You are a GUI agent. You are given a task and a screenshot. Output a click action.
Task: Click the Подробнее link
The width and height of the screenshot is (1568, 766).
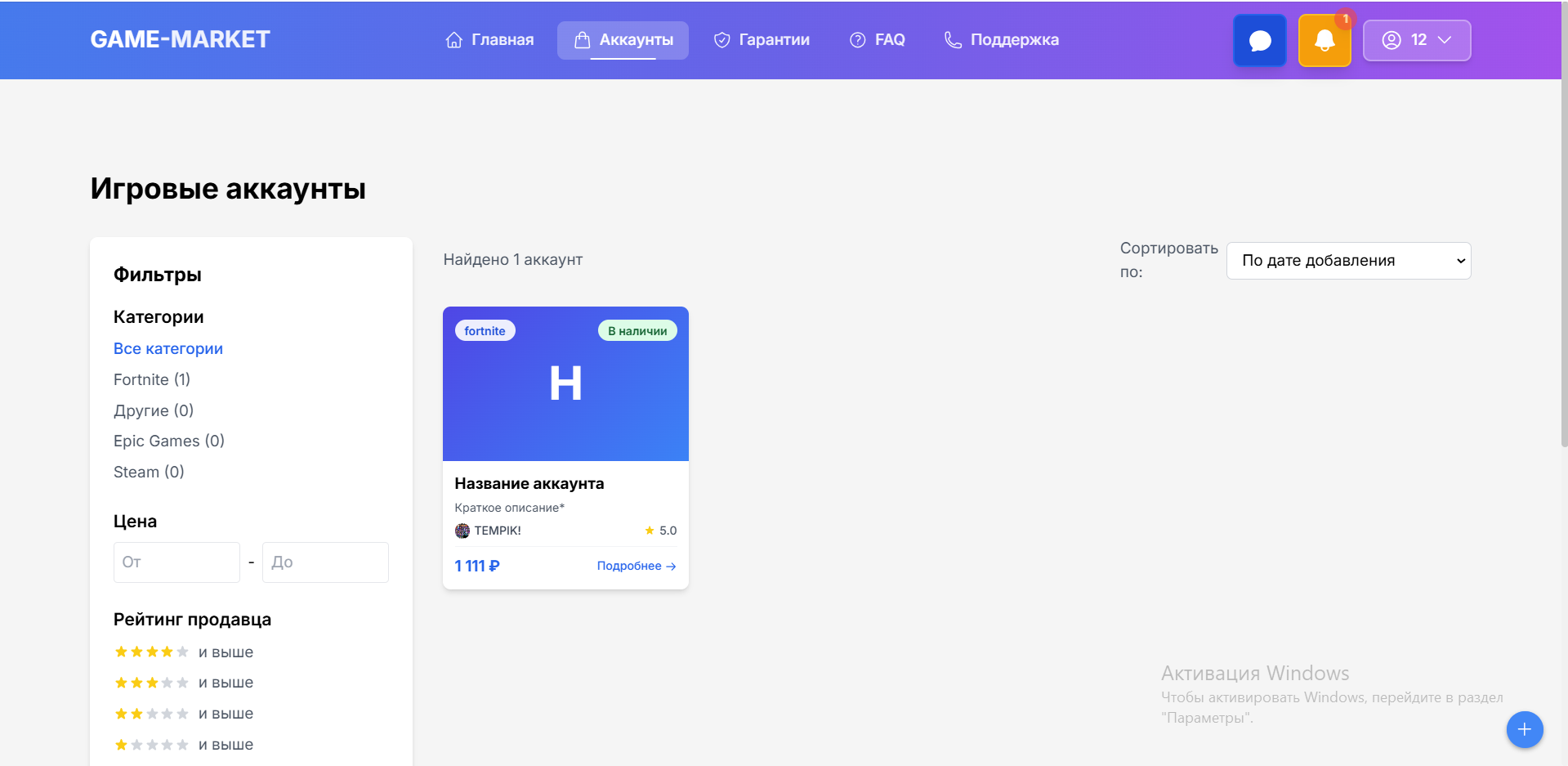point(637,566)
